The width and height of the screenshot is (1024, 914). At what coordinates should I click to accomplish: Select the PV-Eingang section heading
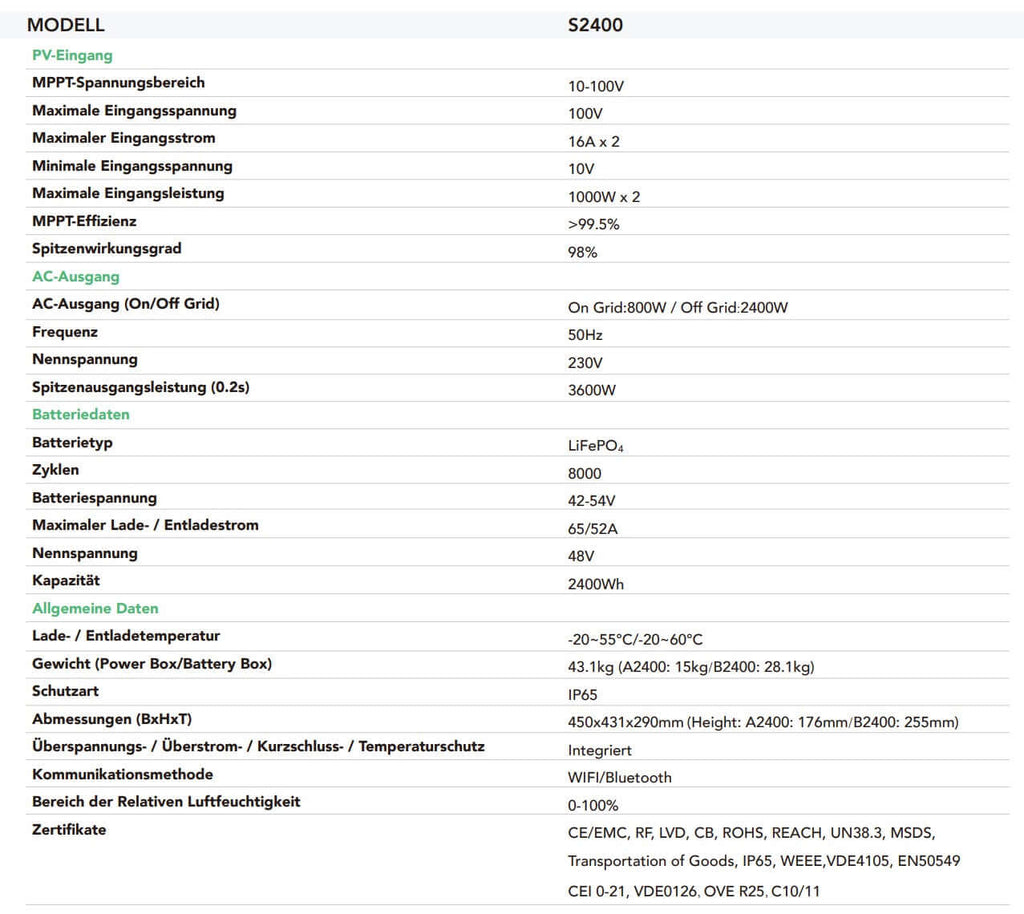click(x=72, y=55)
